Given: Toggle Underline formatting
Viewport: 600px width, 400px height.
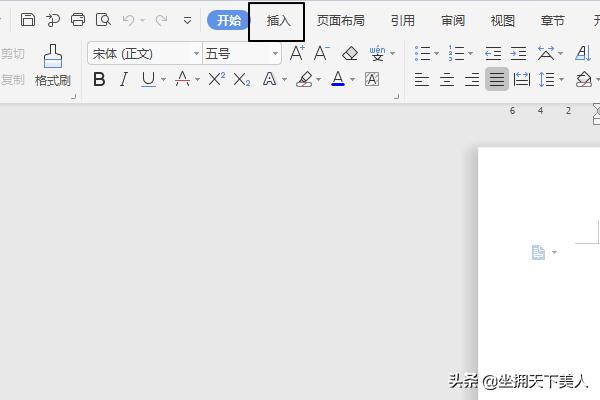Looking at the screenshot, I should click(x=148, y=80).
